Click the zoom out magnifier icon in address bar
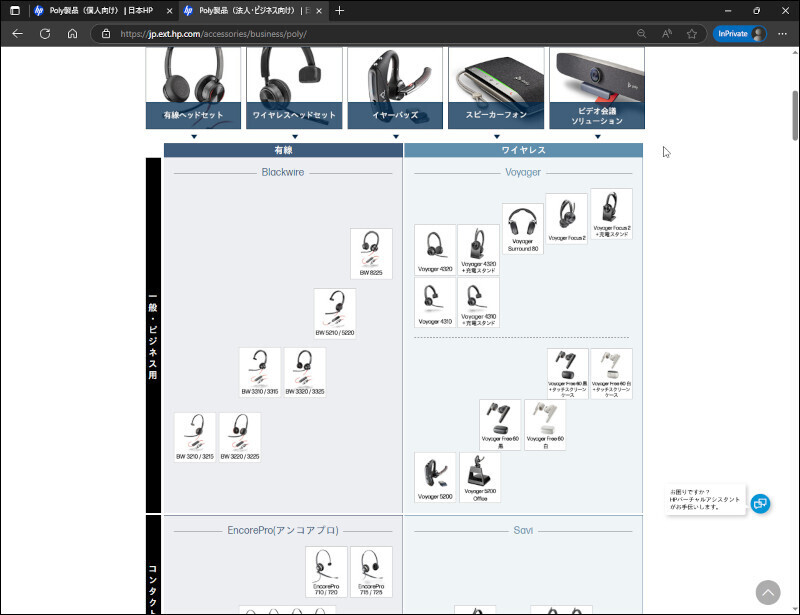Screen dimensions: 800x615 tap(641, 34)
